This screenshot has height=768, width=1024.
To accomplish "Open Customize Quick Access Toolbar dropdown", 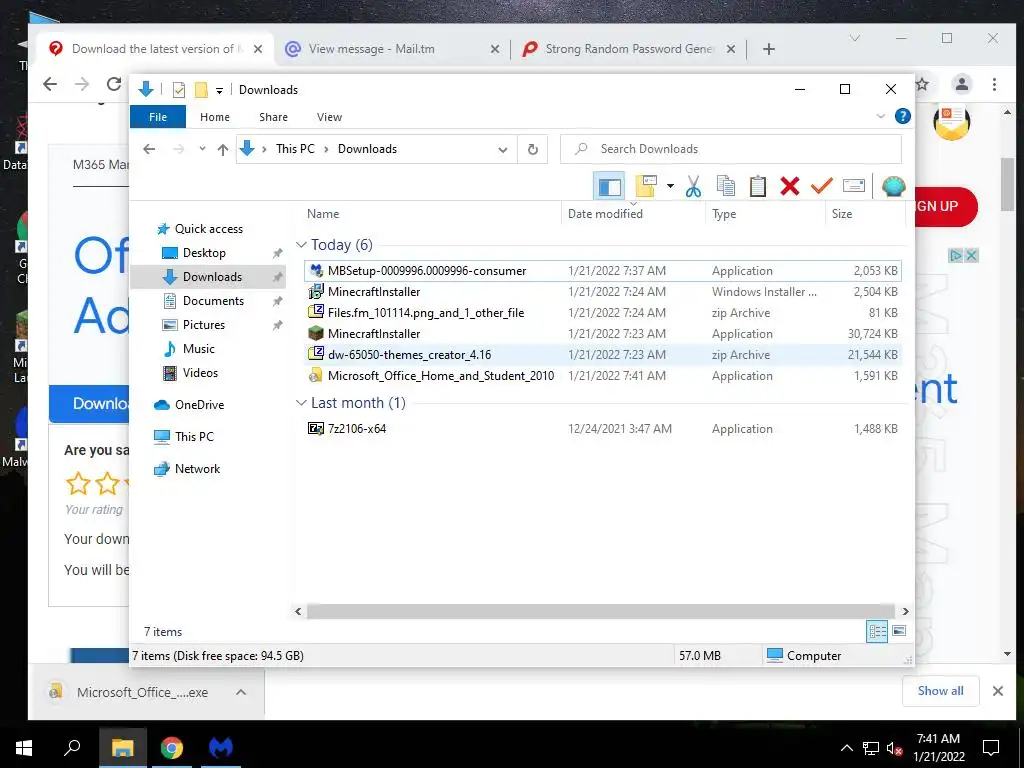I will click(x=219, y=90).
